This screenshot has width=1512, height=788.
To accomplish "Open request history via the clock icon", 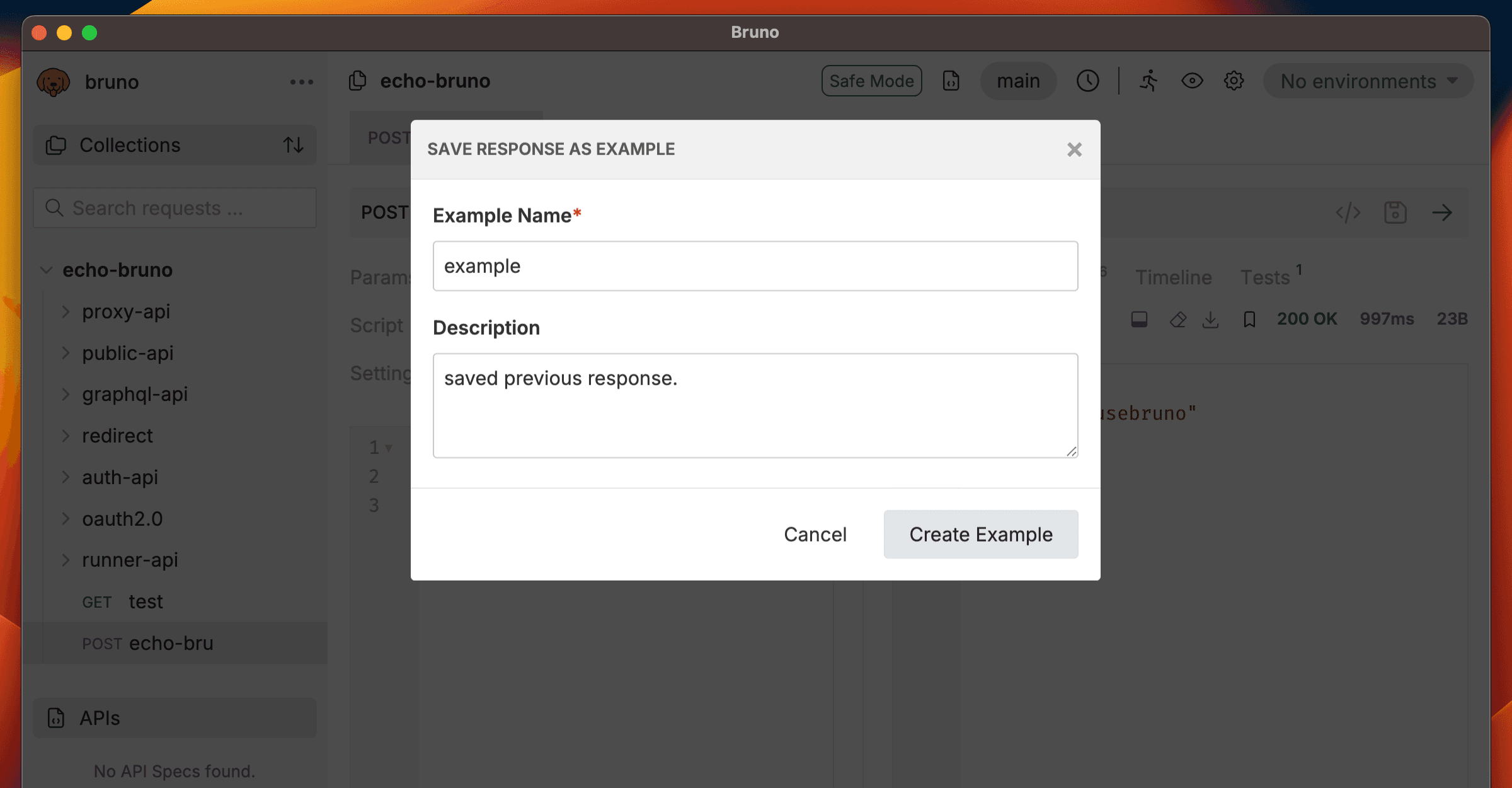I will (x=1088, y=81).
